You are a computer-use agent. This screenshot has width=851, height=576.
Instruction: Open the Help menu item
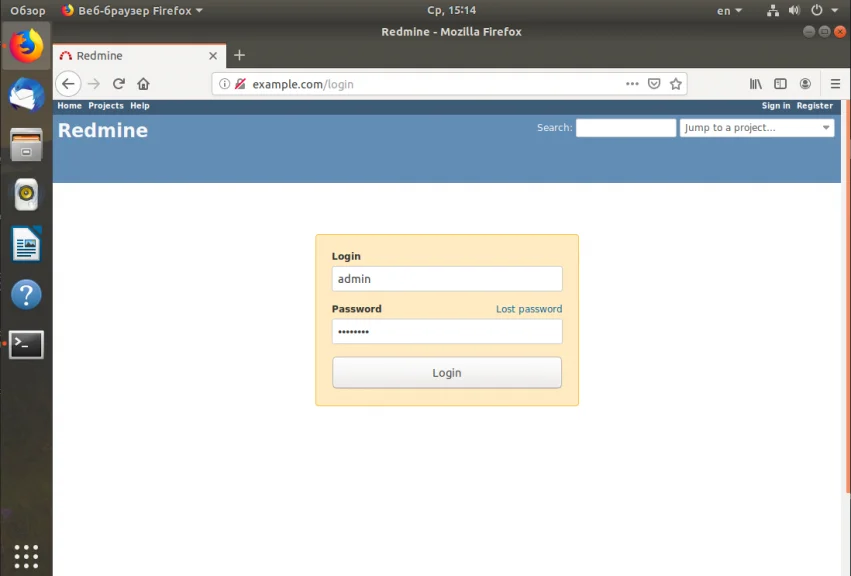(139, 106)
